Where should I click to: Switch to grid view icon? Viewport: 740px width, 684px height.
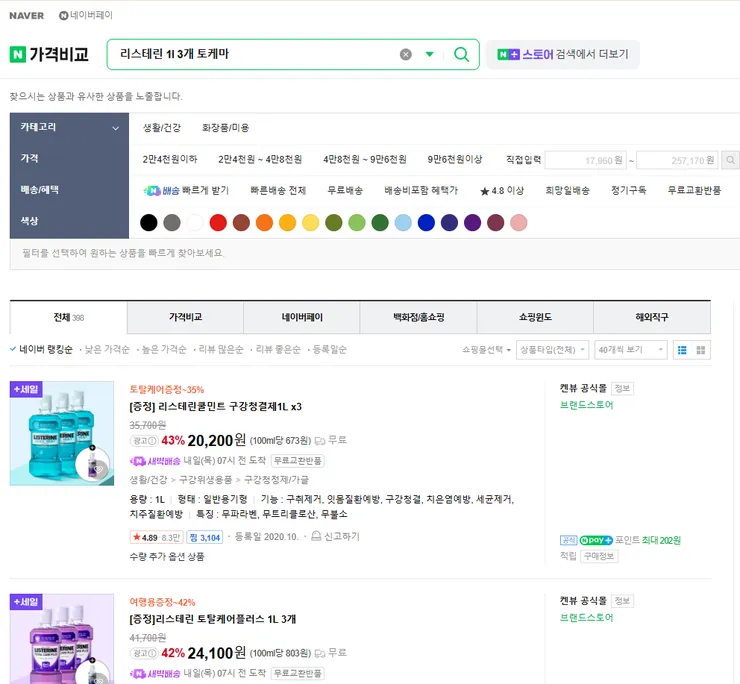[x=701, y=350]
